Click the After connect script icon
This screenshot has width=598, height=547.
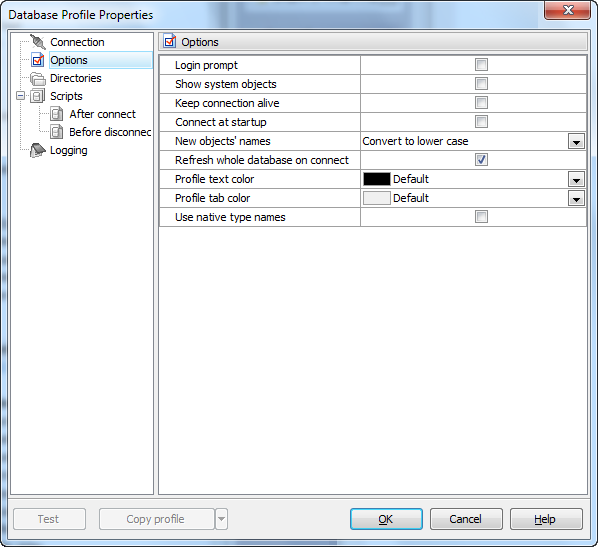(56, 114)
